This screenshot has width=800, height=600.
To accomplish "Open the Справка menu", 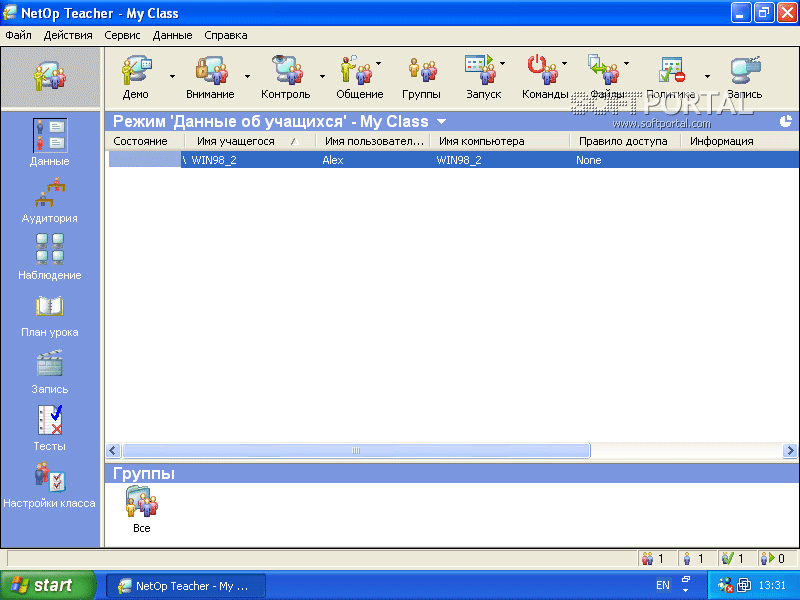I will [x=226, y=35].
